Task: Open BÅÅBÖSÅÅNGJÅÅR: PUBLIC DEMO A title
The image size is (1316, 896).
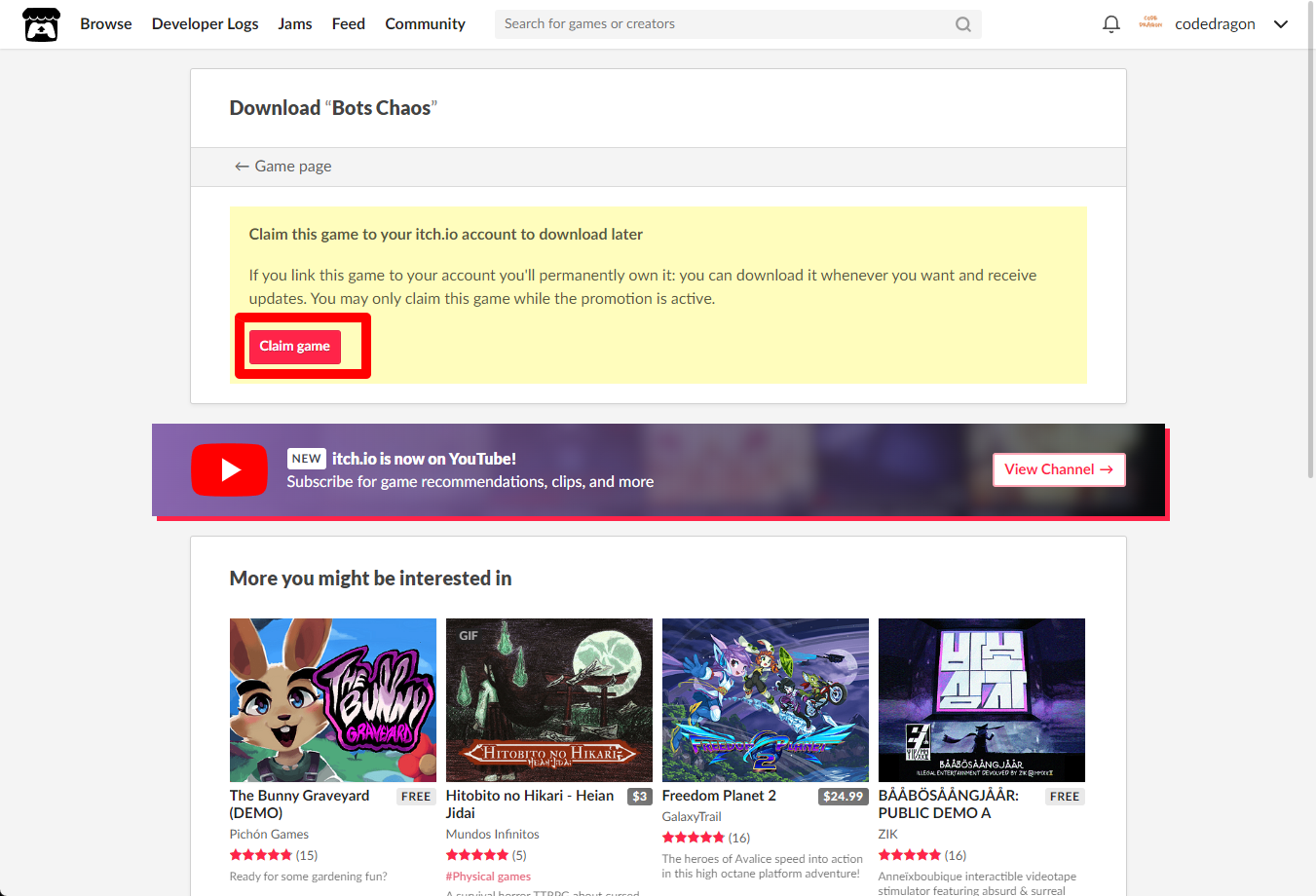Action: 949,804
